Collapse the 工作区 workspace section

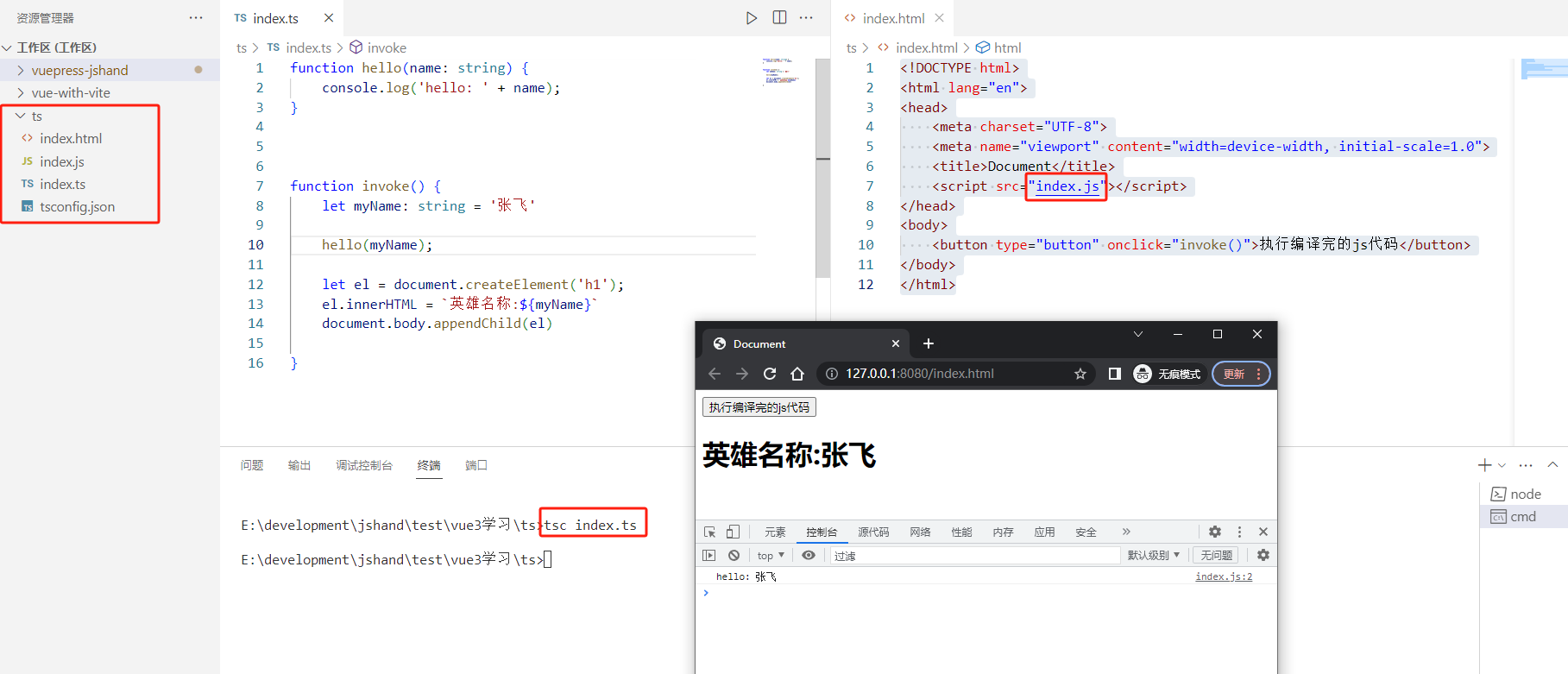pyautogui.click(x=8, y=47)
